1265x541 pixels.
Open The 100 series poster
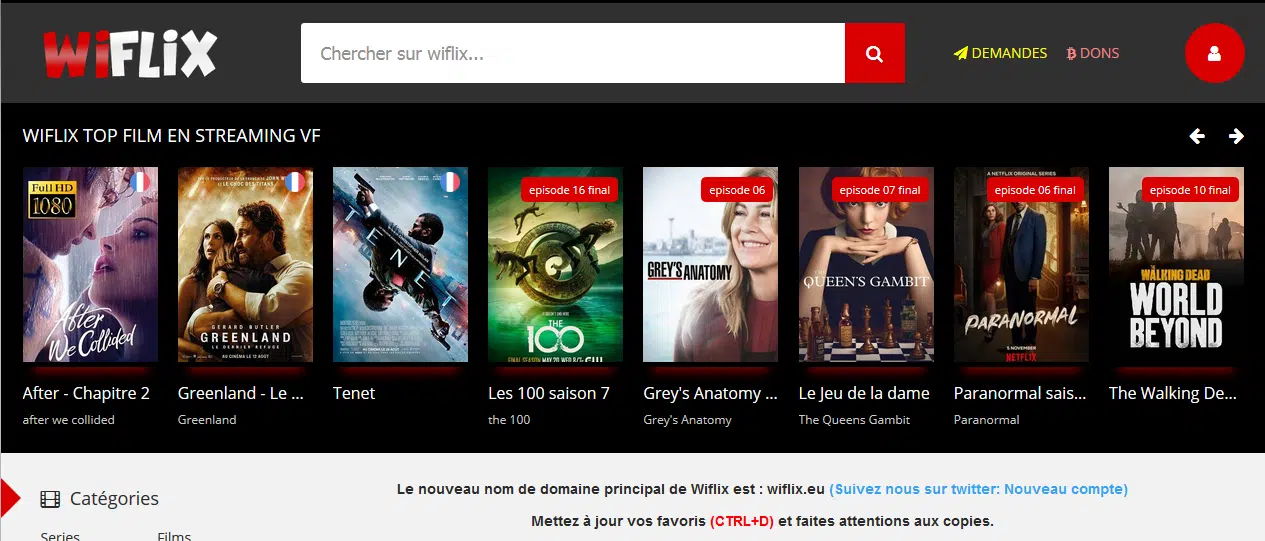[x=555, y=264]
